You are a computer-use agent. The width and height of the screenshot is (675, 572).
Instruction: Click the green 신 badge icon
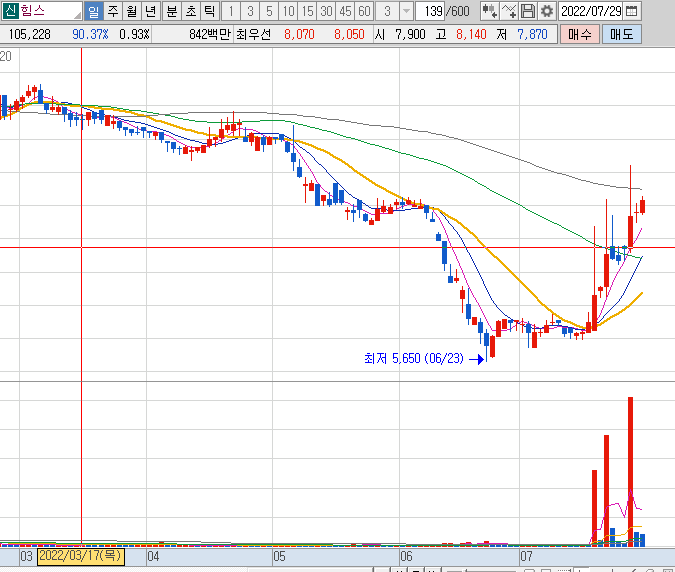[x=10, y=11]
